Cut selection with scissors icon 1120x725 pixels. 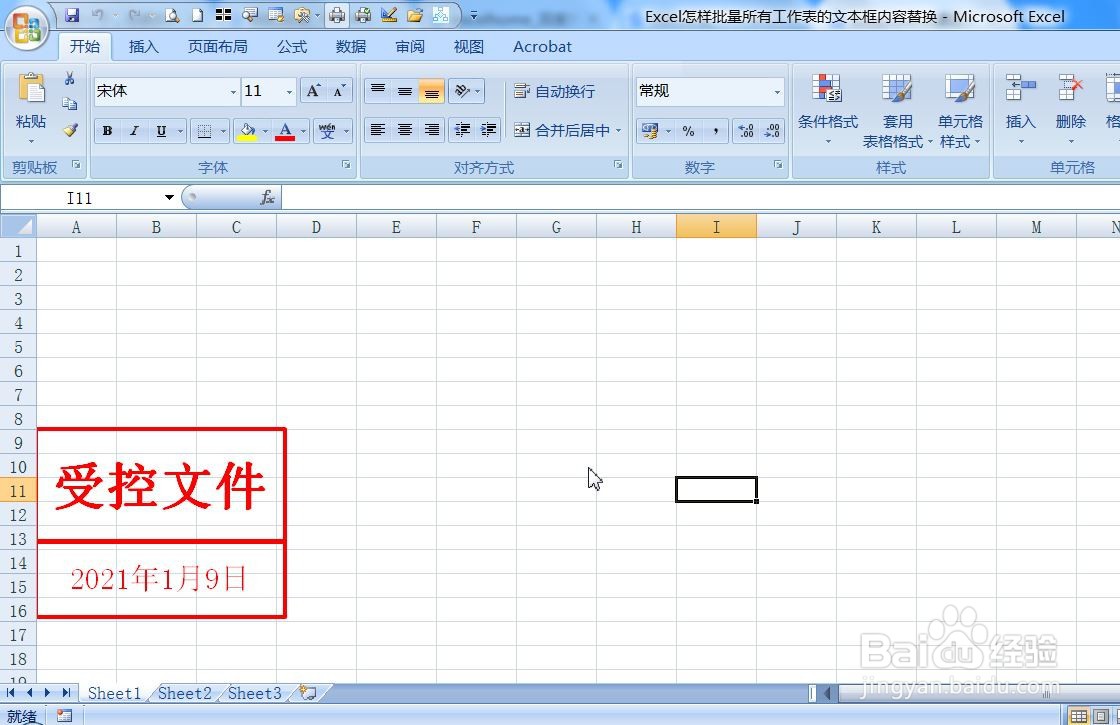coord(69,78)
